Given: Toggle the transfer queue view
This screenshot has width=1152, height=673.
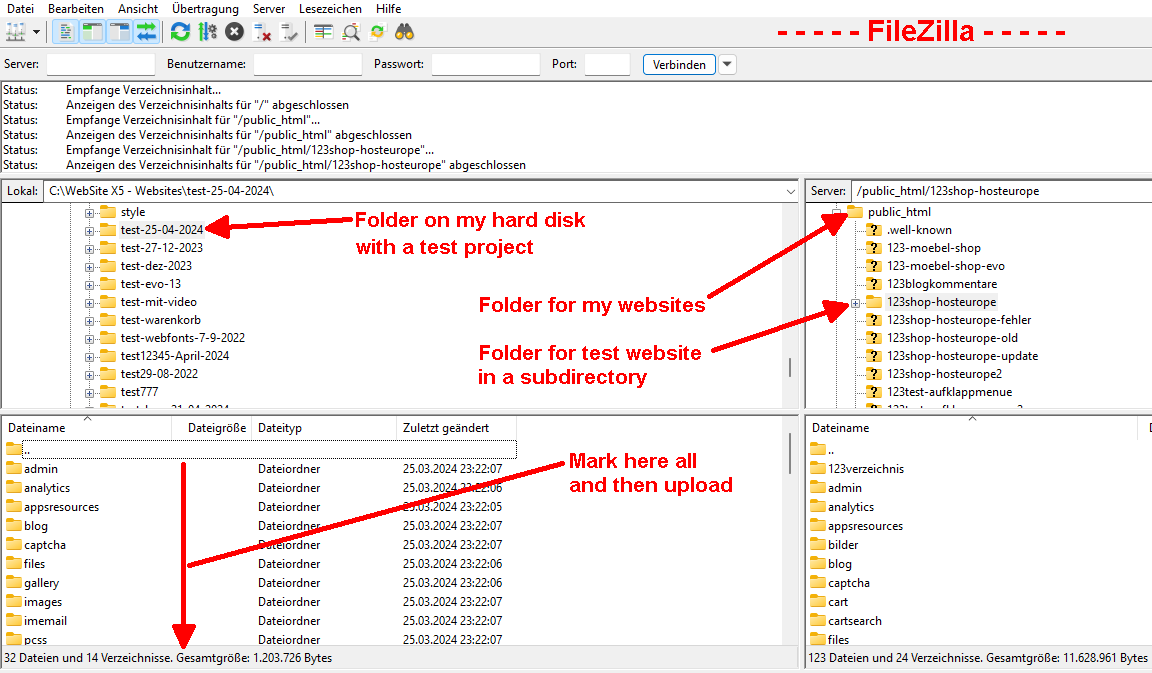Looking at the screenshot, I should tap(146, 32).
